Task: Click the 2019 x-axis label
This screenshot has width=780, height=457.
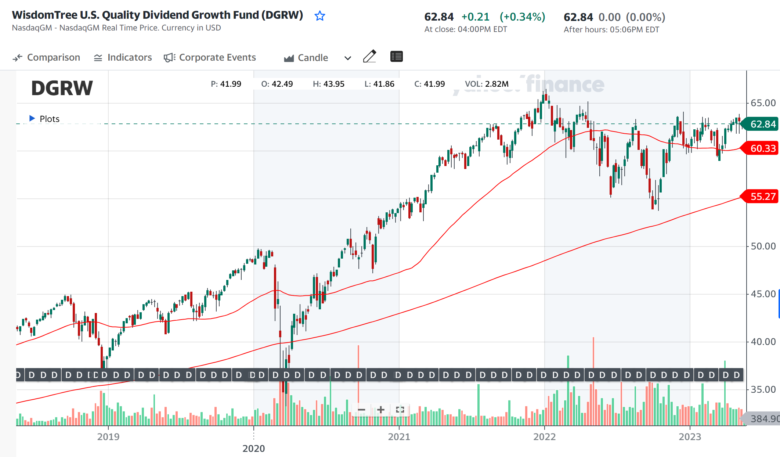Action: tap(108, 437)
